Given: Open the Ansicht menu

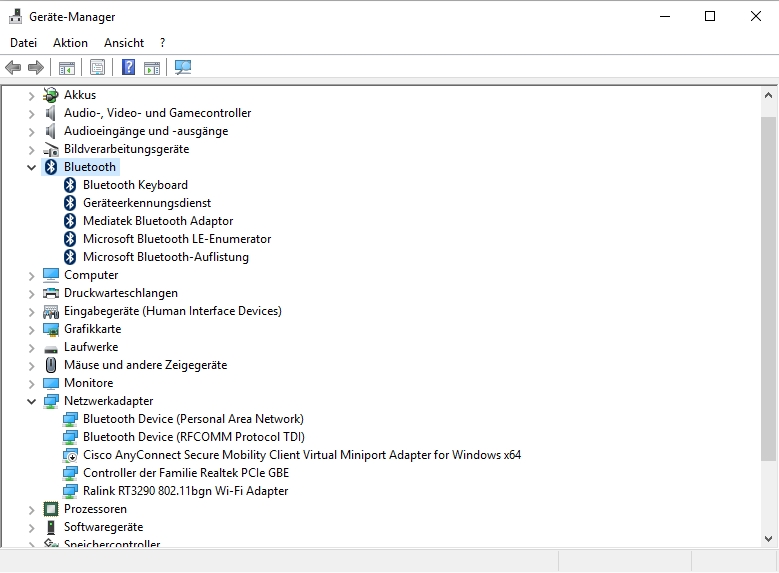Looking at the screenshot, I should click(124, 43).
